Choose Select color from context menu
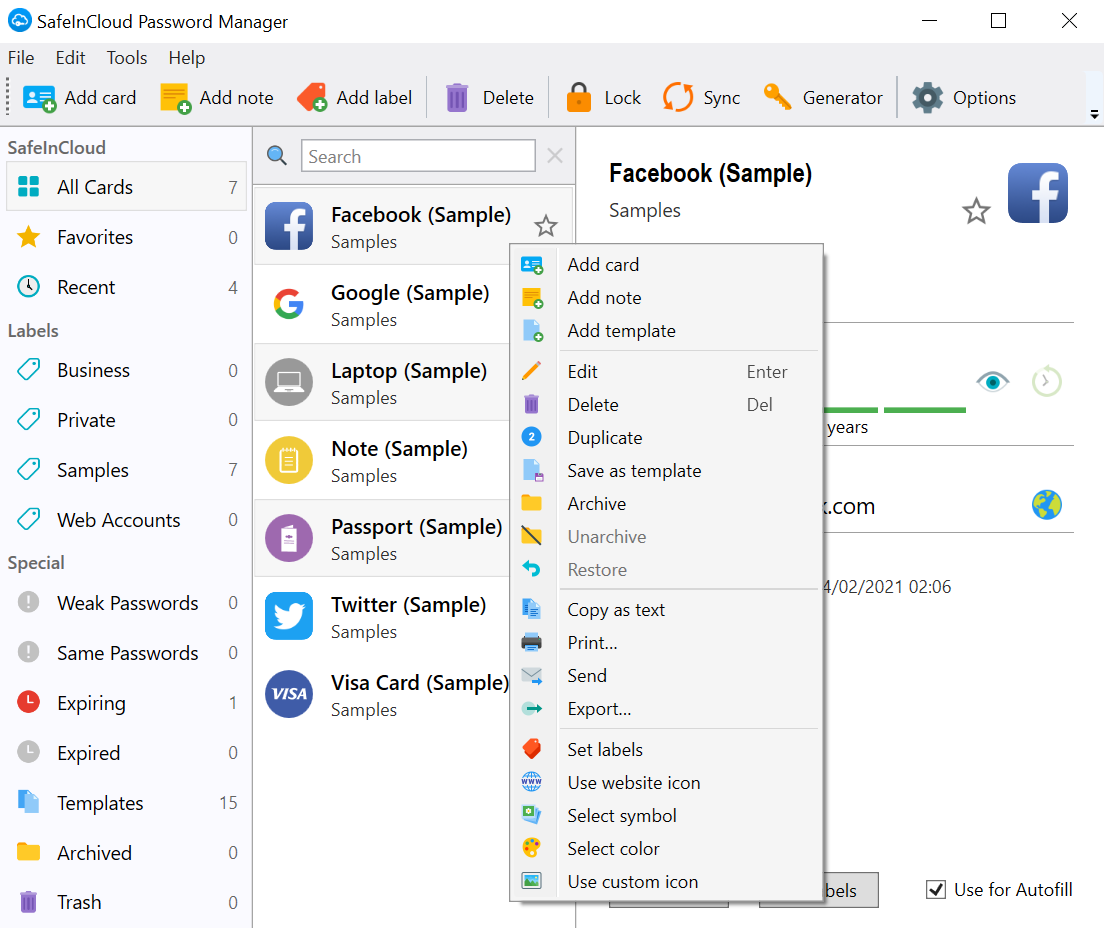Image resolution: width=1104 pixels, height=928 pixels. (667, 849)
